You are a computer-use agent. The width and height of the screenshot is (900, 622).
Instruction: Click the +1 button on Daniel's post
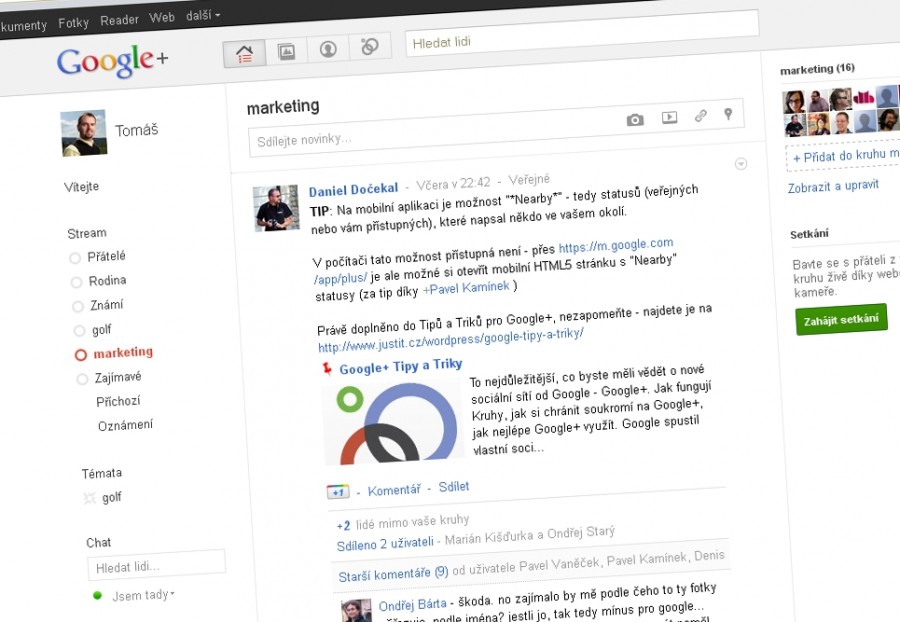coord(338,492)
